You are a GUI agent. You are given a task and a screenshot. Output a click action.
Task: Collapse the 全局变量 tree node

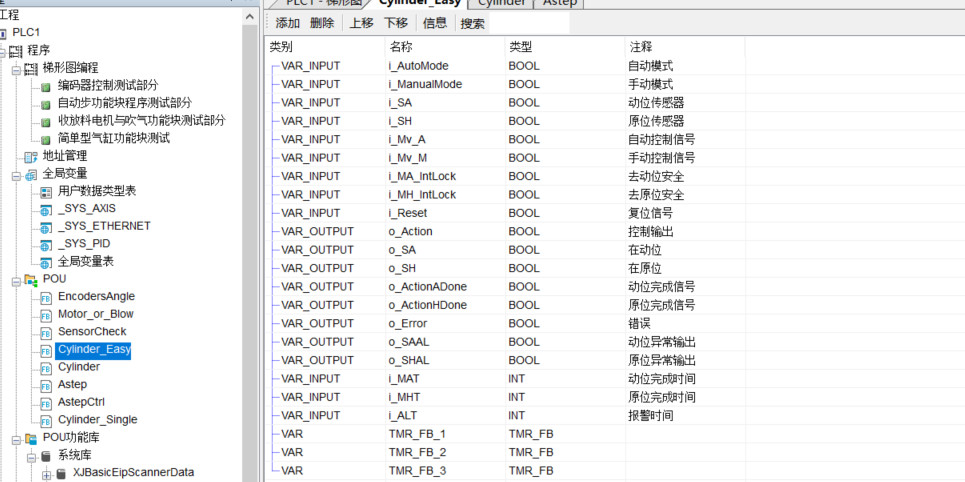click(16, 174)
